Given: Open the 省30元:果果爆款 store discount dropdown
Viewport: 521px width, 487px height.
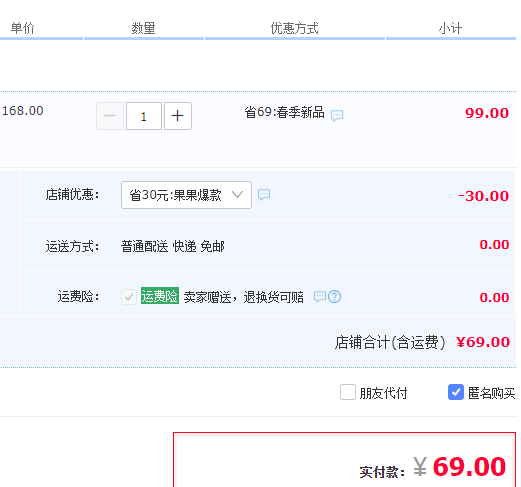Looking at the screenshot, I should click(x=186, y=195).
